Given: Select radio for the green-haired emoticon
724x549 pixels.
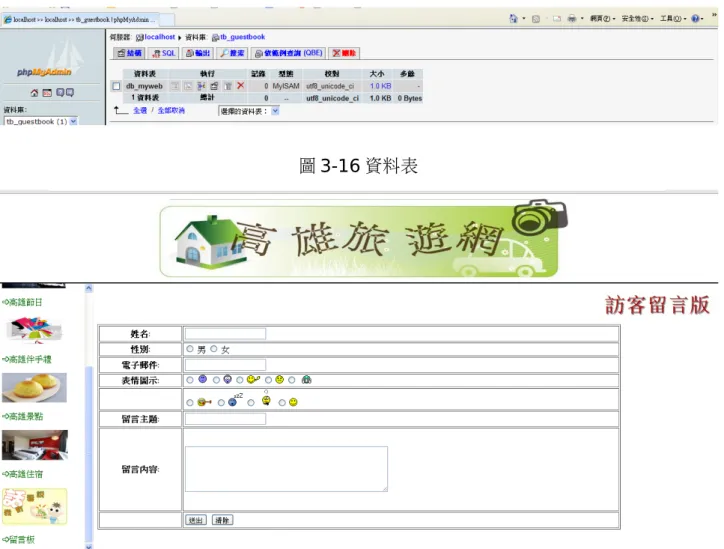Looking at the screenshot, I should point(292,380).
